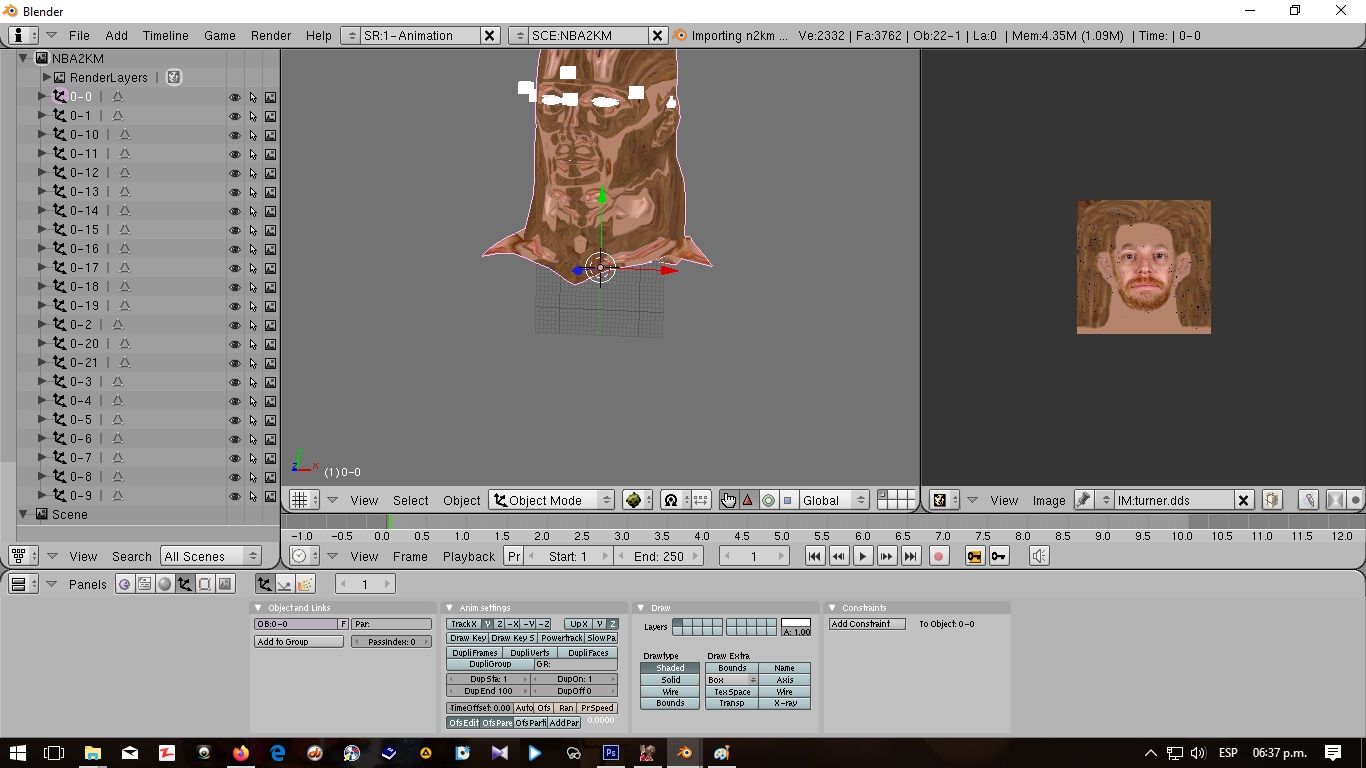The width and height of the screenshot is (1366, 768).
Task: Toggle renderability icon for object 0-9
Action: [270, 496]
